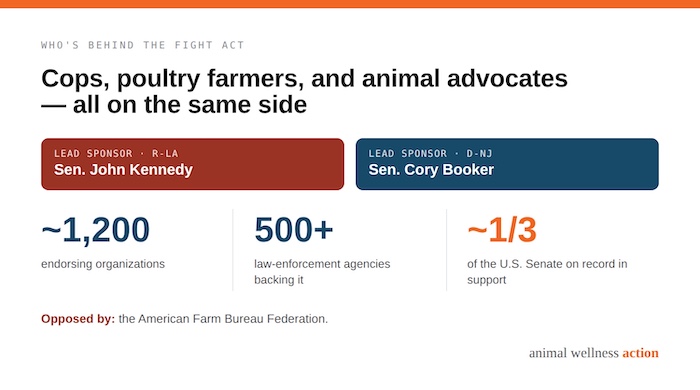This screenshot has height=390, width=700.
Task: Click the red 'Opposed by:' label
Action: [x=78, y=319]
